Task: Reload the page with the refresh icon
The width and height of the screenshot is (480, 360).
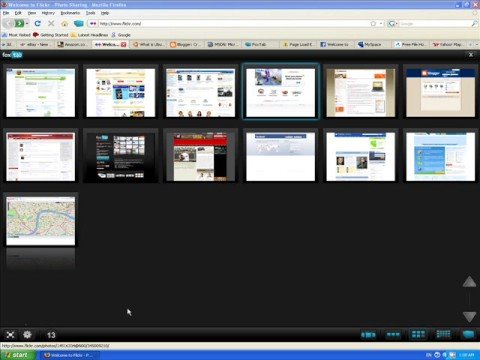Action: click(38, 23)
